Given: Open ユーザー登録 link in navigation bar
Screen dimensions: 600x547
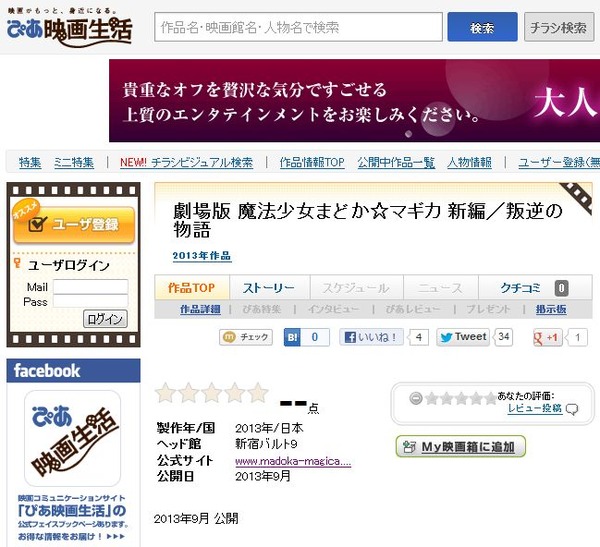Looking at the screenshot, I should 559,162.
